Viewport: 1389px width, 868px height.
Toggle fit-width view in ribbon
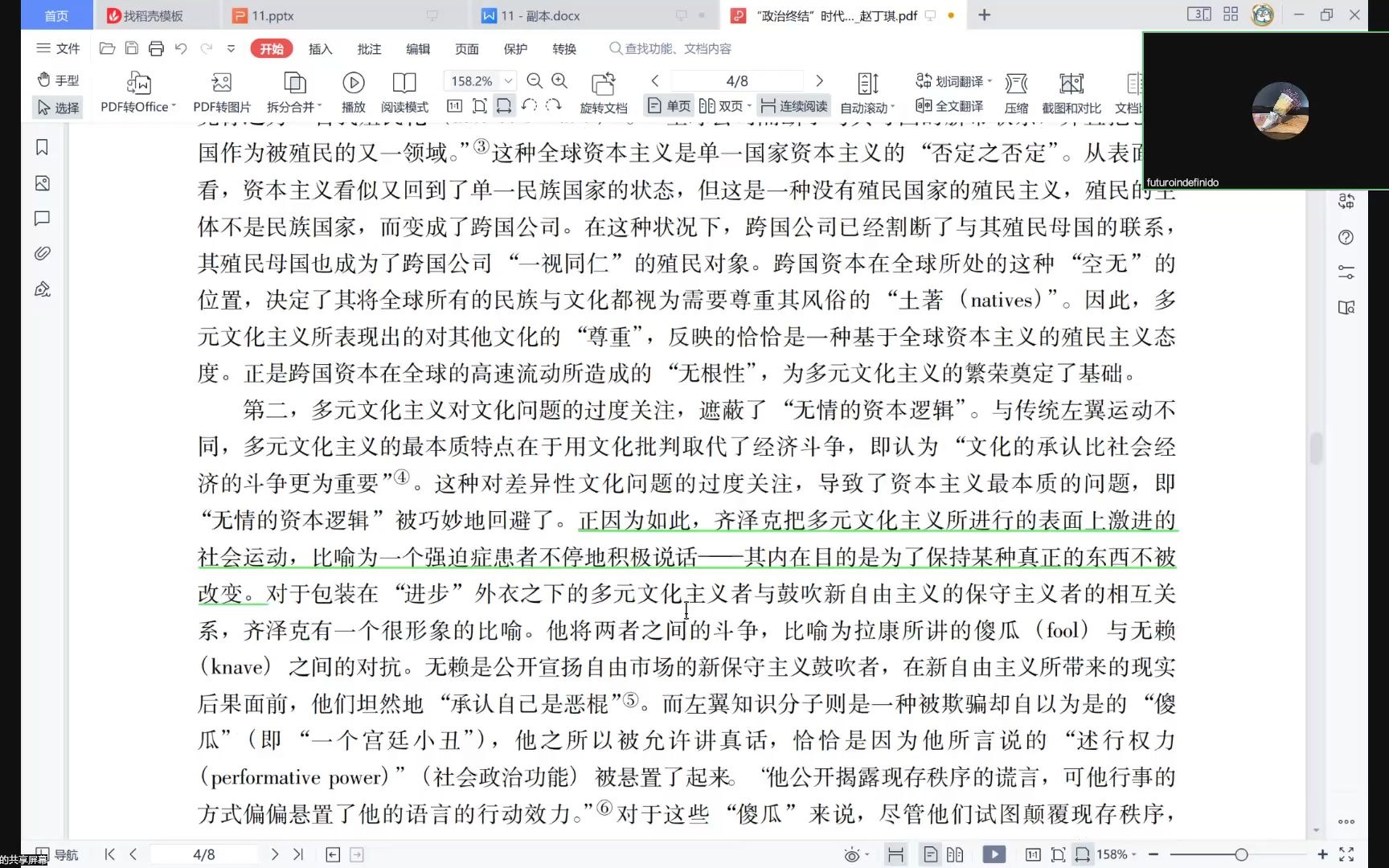[x=504, y=106]
